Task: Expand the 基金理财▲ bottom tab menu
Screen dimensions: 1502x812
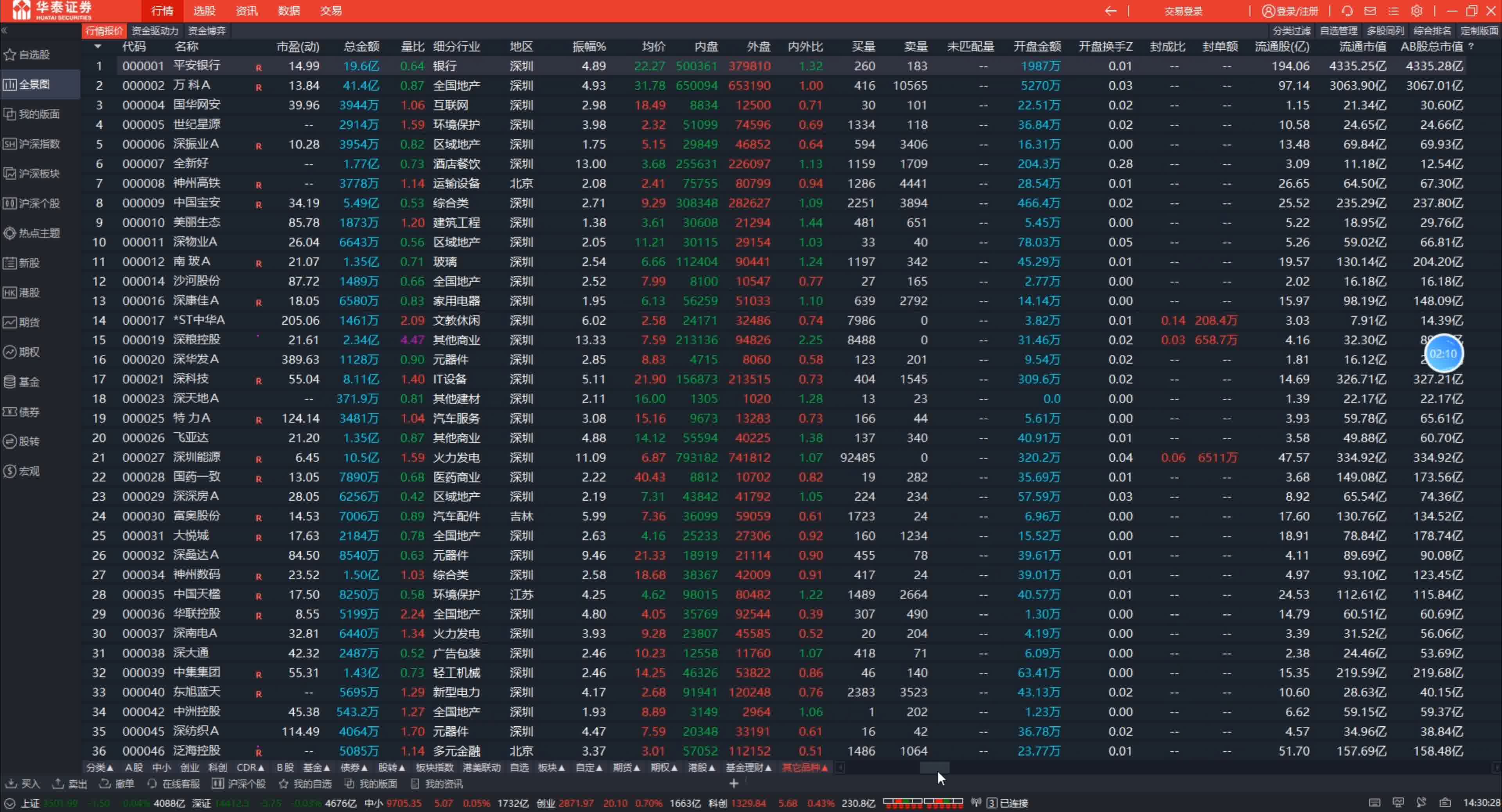Action: coord(749,768)
